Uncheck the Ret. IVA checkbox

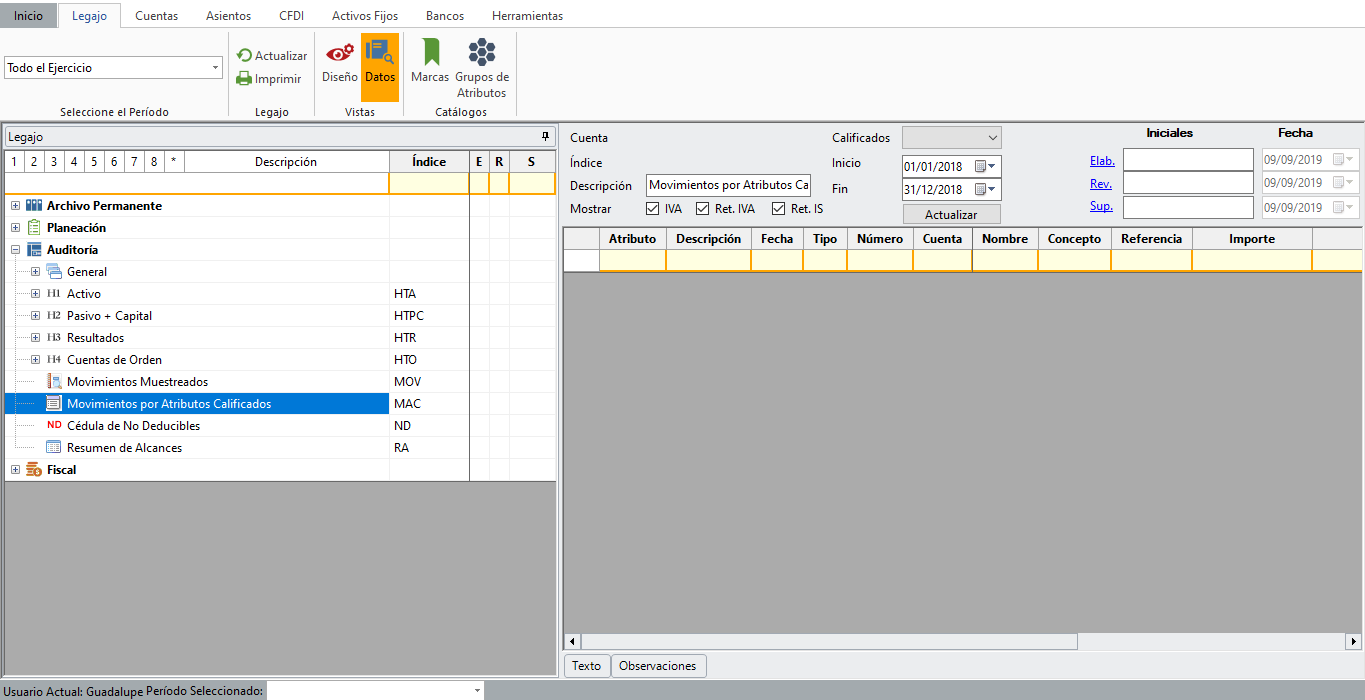pyautogui.click(x=703, y=209)
